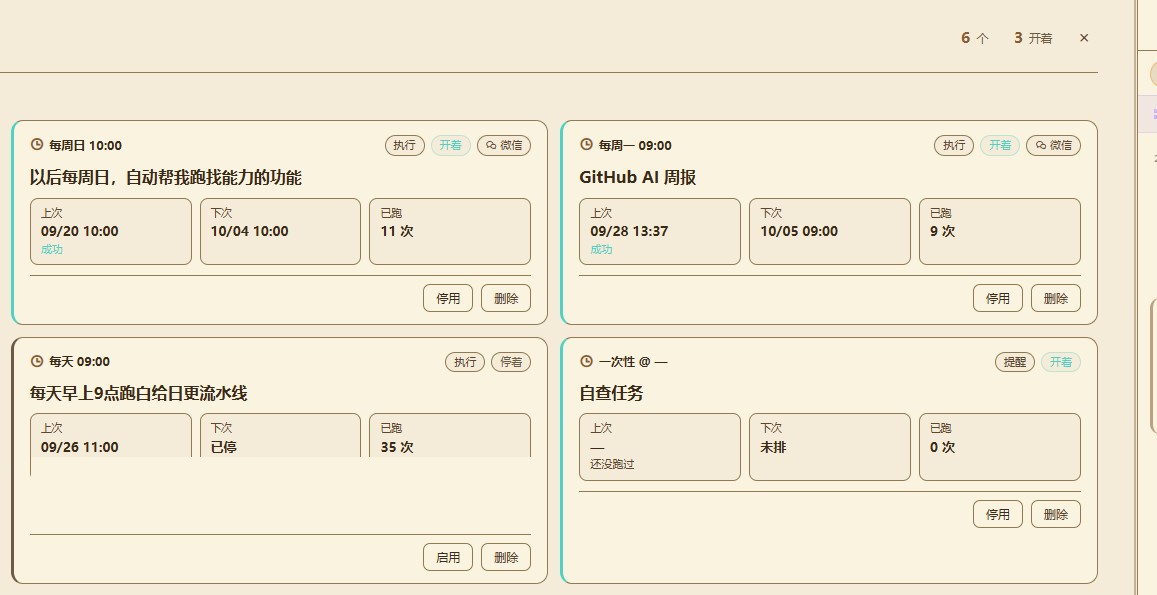Image resolution: width=1157 pixels, height=595 pixels.
Task: Delete the 自查任务 task
Action: pyautogui.click(x=1056, y=515)
